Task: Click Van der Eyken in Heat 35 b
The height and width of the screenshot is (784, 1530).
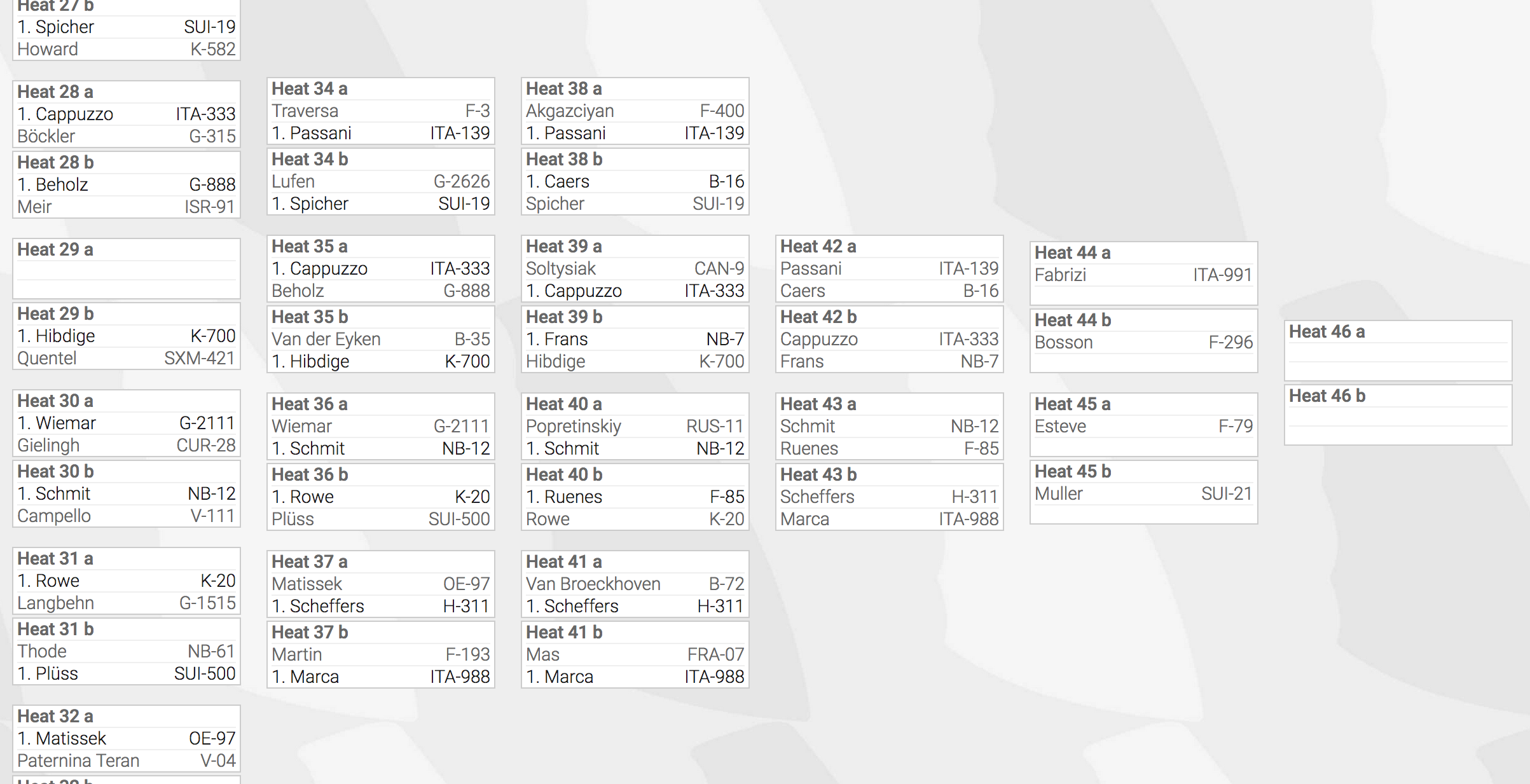Action: pyautogui.click(x=326, y=340)
